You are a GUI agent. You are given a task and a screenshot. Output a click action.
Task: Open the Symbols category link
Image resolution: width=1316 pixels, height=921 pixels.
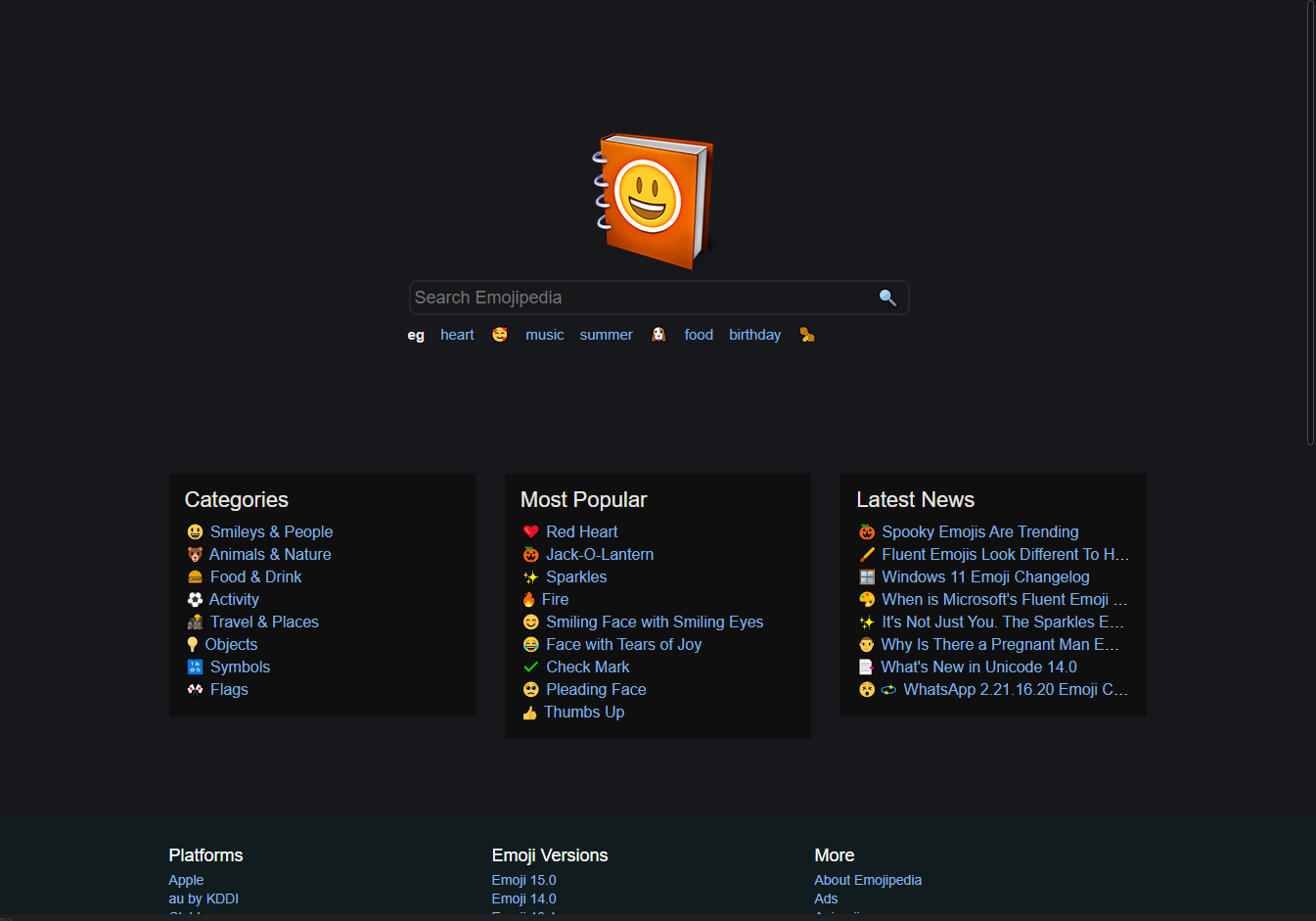[x=240, y=668]
